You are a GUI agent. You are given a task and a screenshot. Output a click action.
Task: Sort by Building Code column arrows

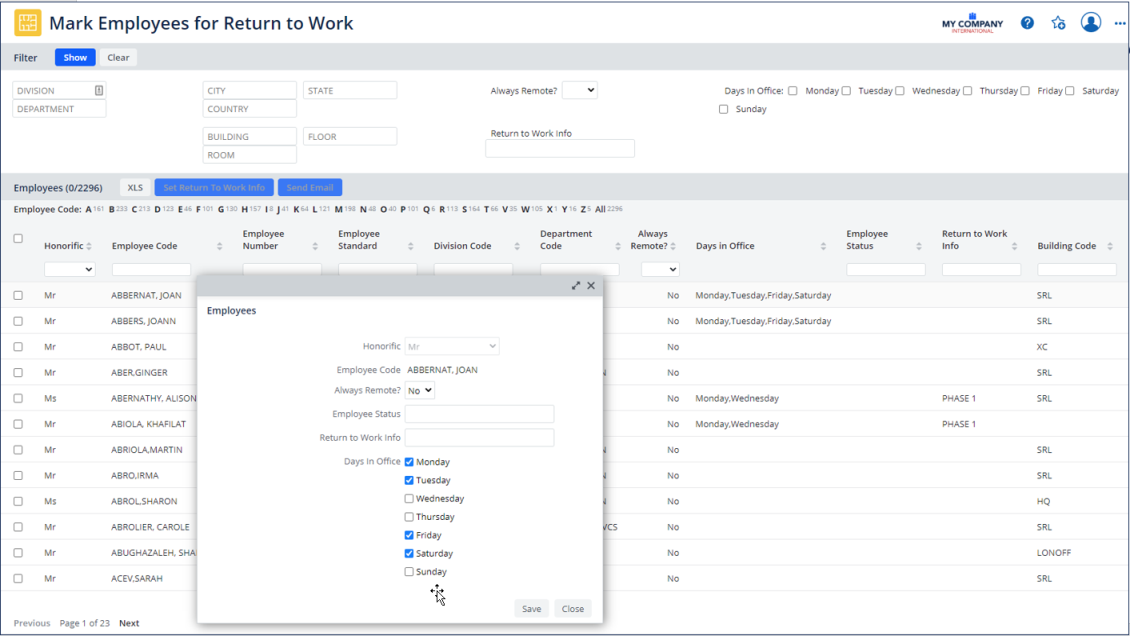pyautogui.click(x=1110, y=246)
